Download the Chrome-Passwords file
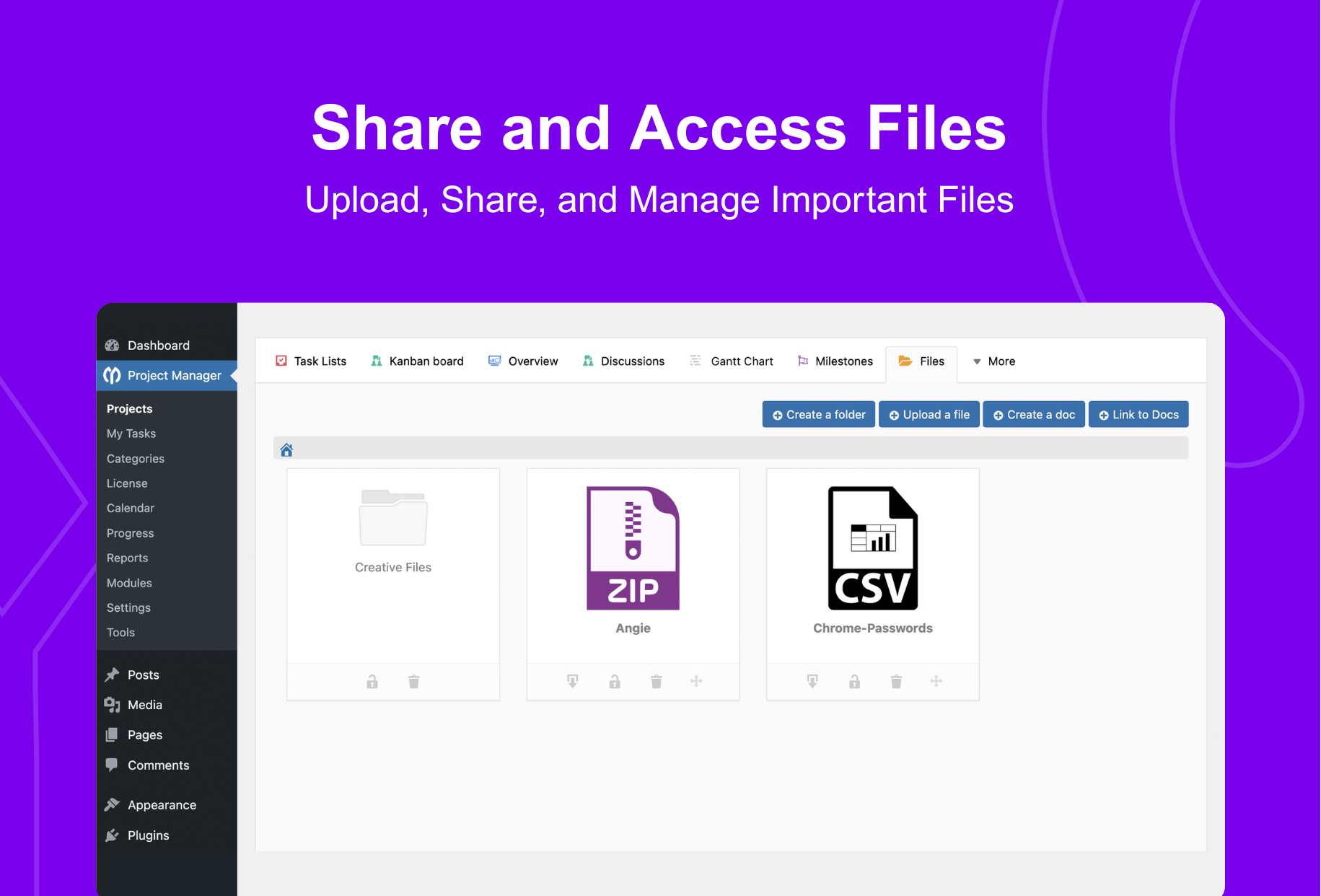Viewport: 1321px width, 896px height. tap(812, 681)
